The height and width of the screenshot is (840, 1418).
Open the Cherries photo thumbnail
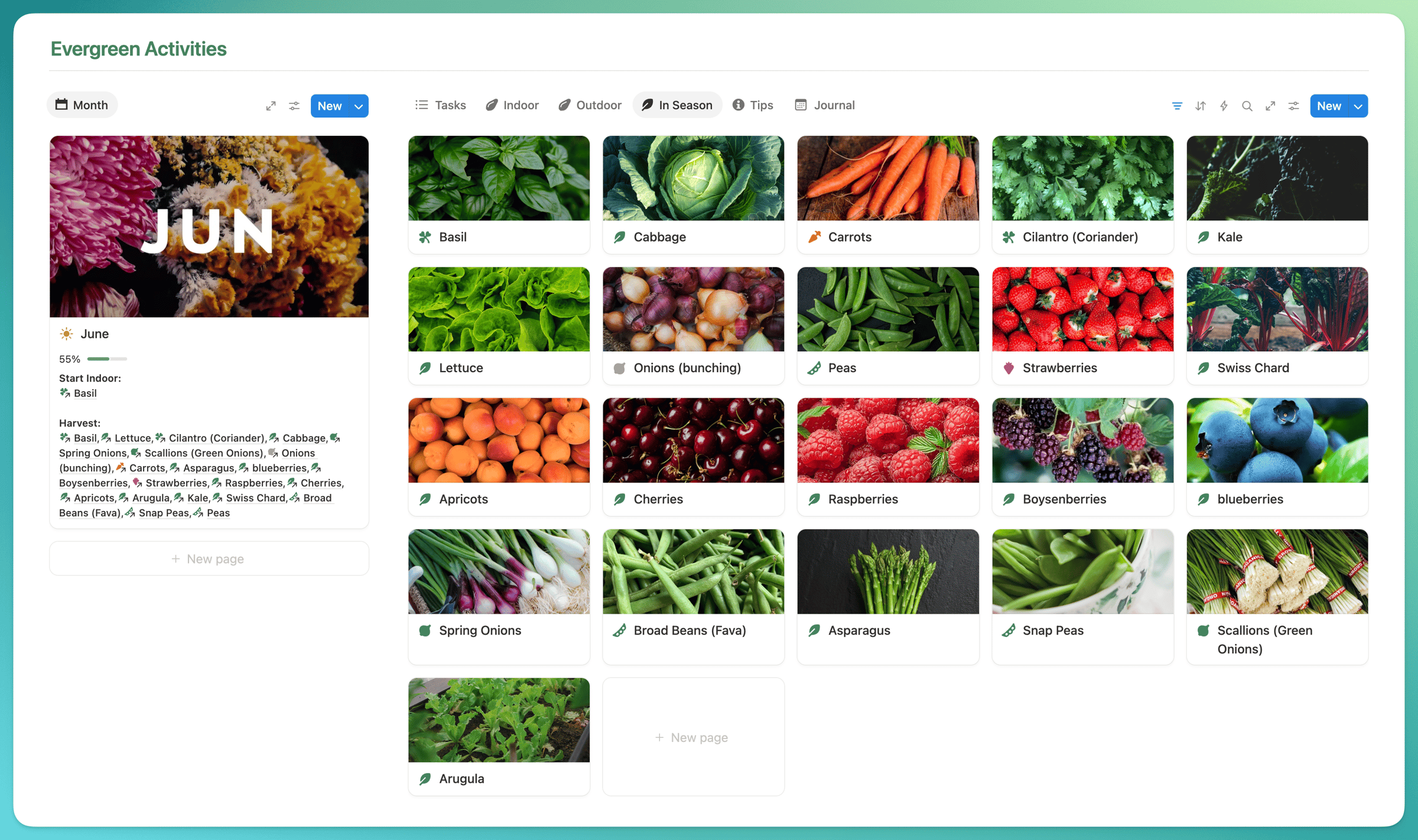(693, 441)
